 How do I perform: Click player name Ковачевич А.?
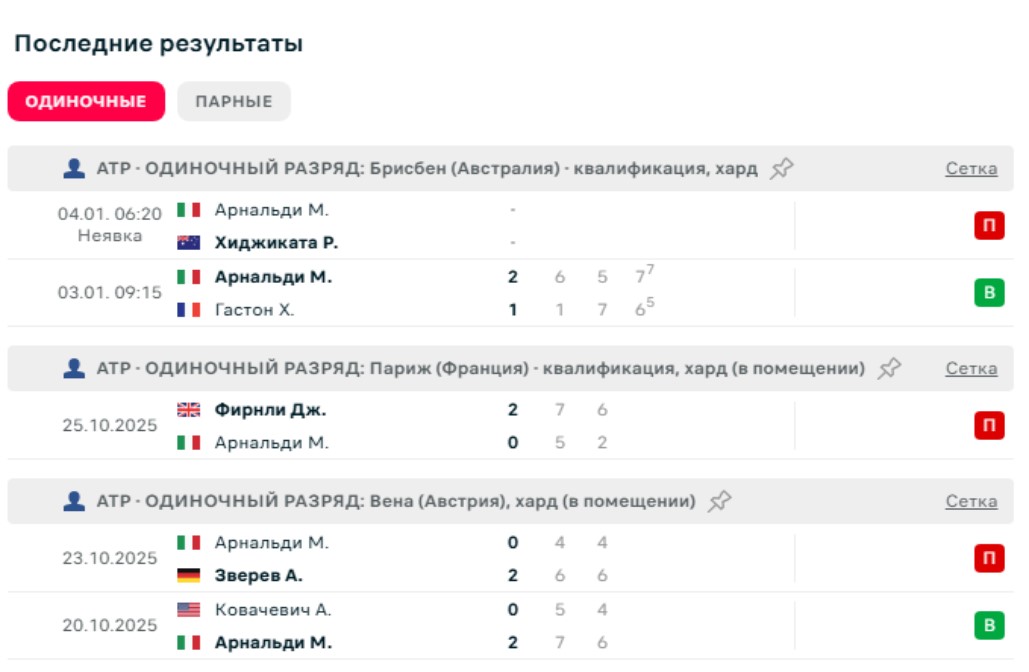273,610
